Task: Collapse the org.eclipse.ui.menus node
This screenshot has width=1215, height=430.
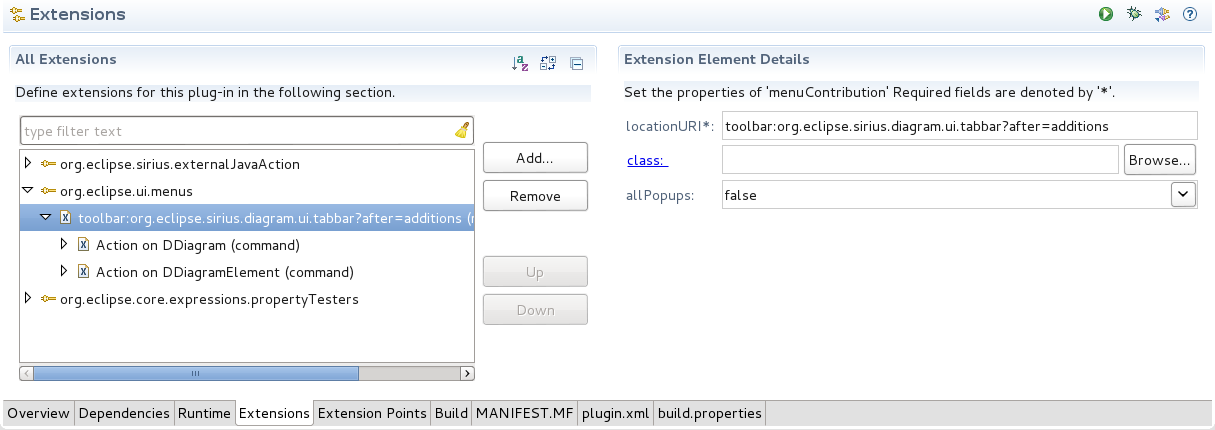Action: pyautogui.click(x=28, y=190)
